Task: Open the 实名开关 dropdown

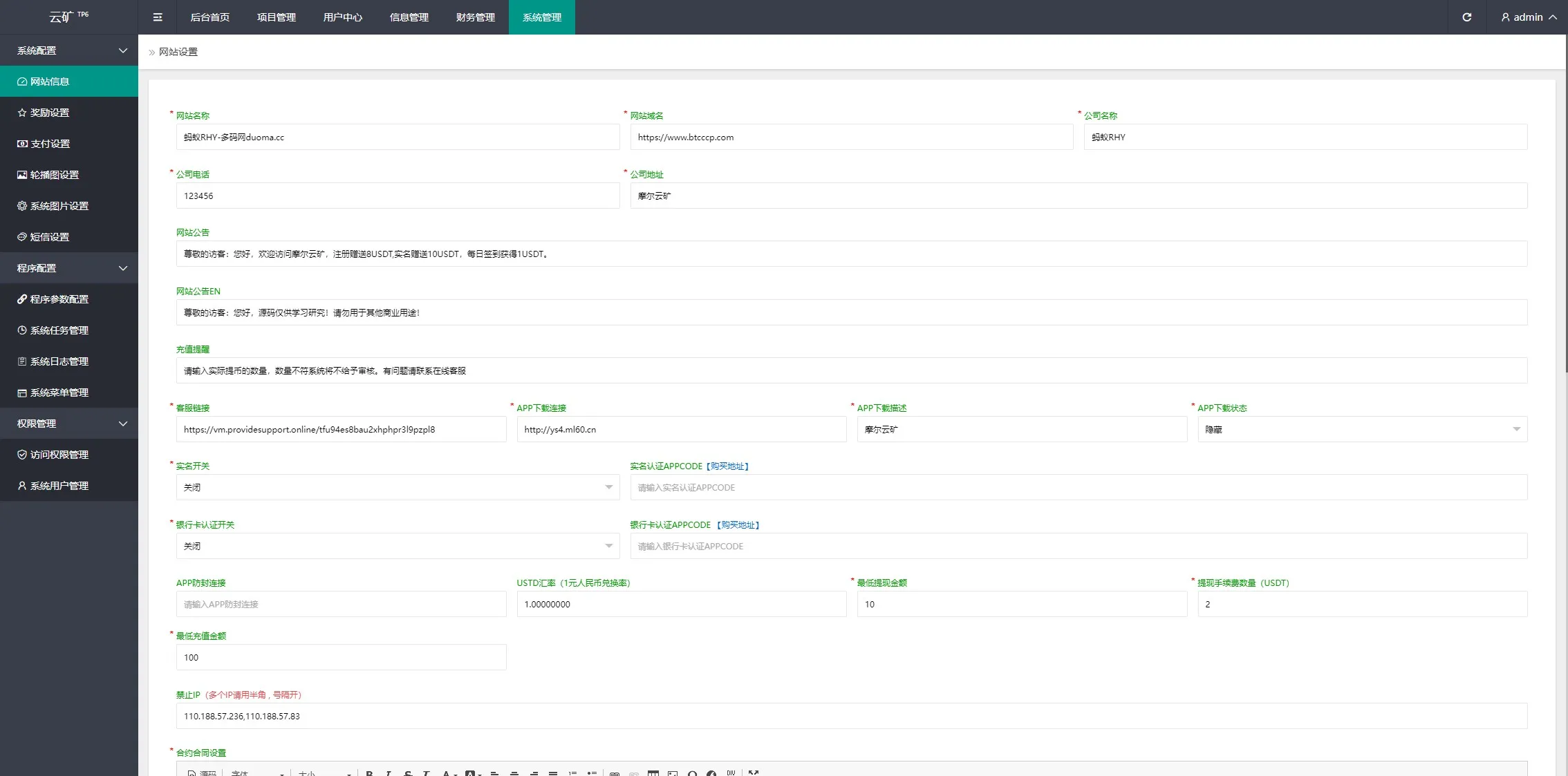Action: [x=398, y=487]
